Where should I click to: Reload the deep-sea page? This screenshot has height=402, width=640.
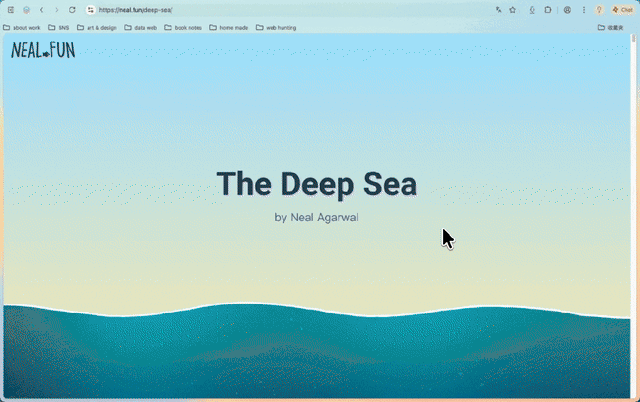(x=72, y=10)
